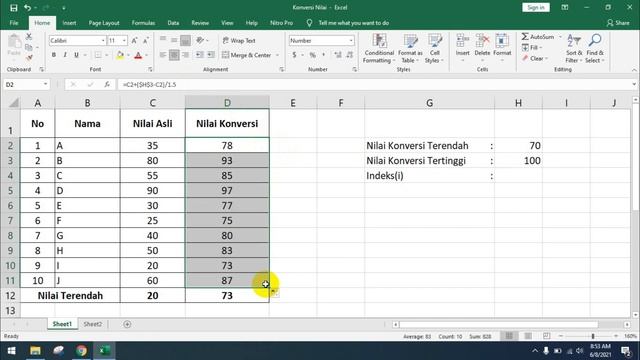Click the Insert Function fx icon
Screen dimensions: 640x360
pyautogui.click(x=107, y=84)
